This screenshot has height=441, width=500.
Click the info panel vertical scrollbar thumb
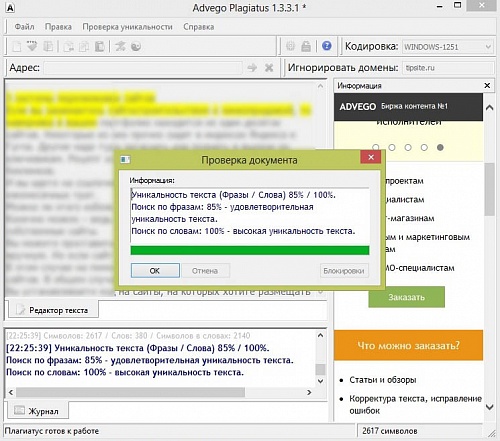coord(489,189)
